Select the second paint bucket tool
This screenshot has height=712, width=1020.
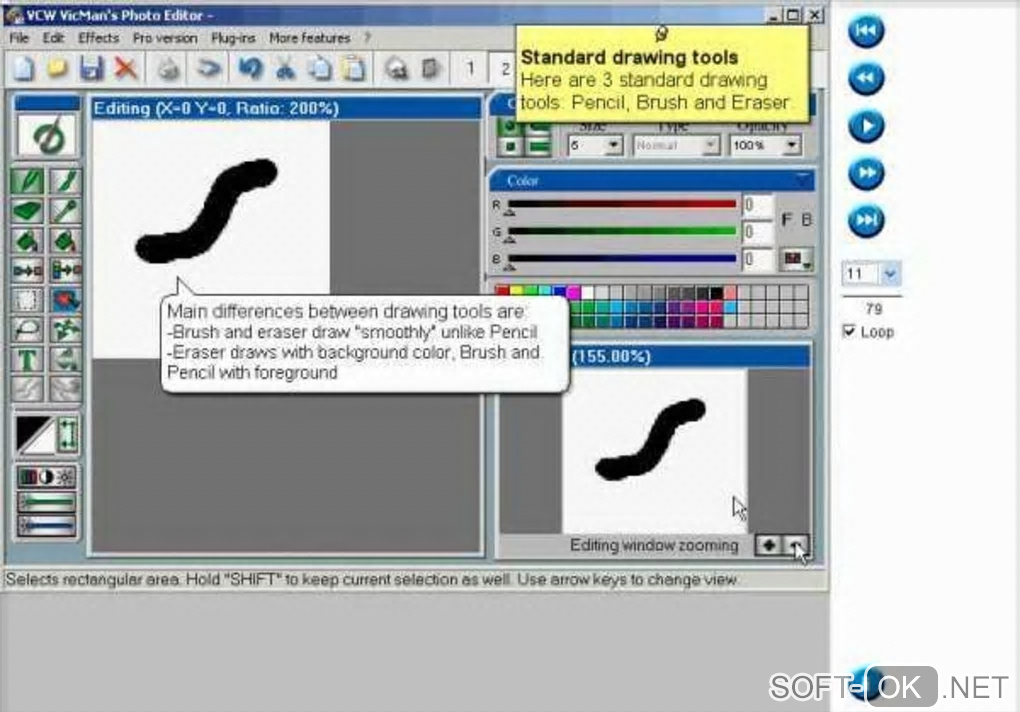click(x=66, y=241)
